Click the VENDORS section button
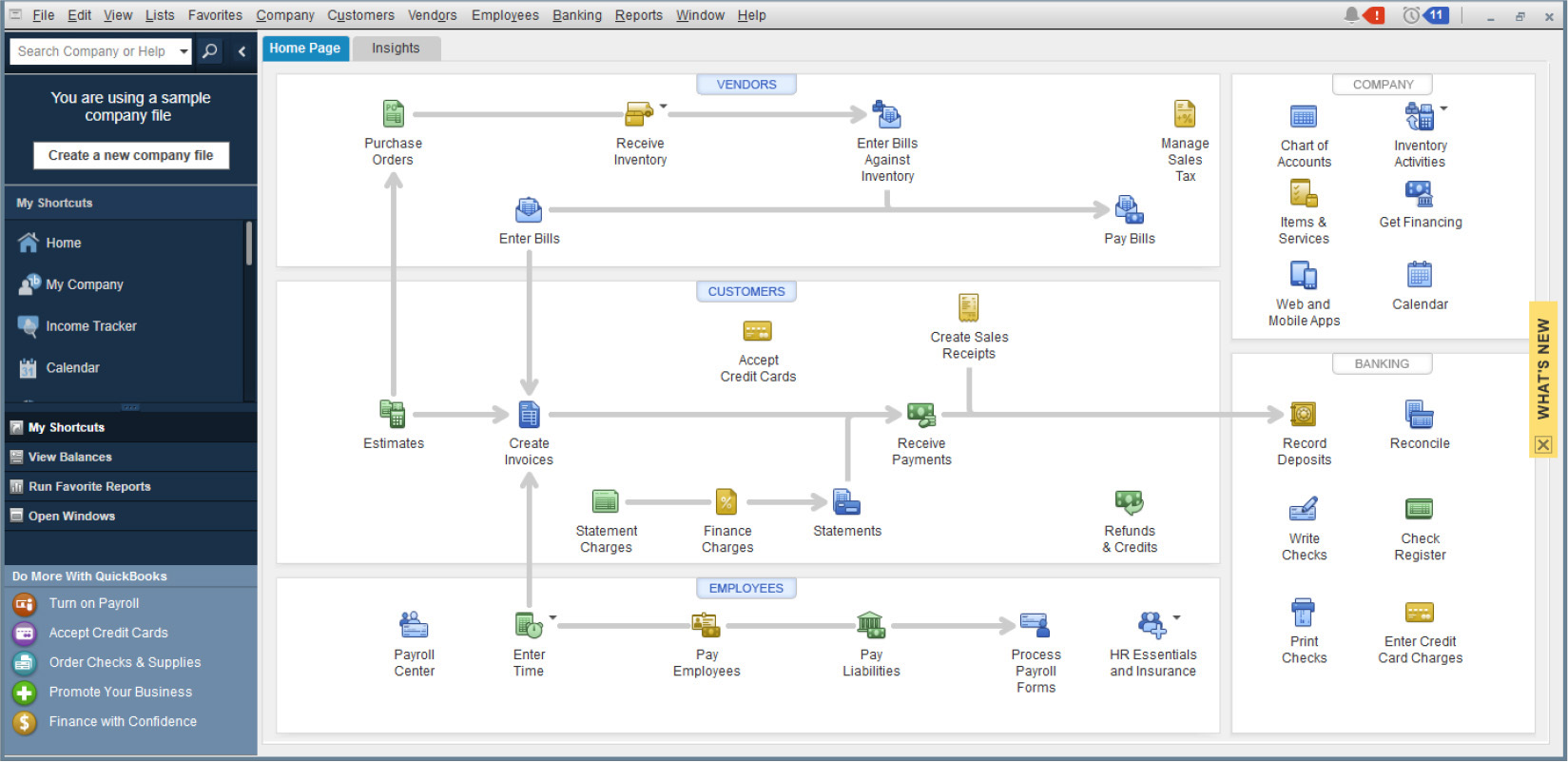The width and height of the screenshot is (1568, 762). (746, 85)
